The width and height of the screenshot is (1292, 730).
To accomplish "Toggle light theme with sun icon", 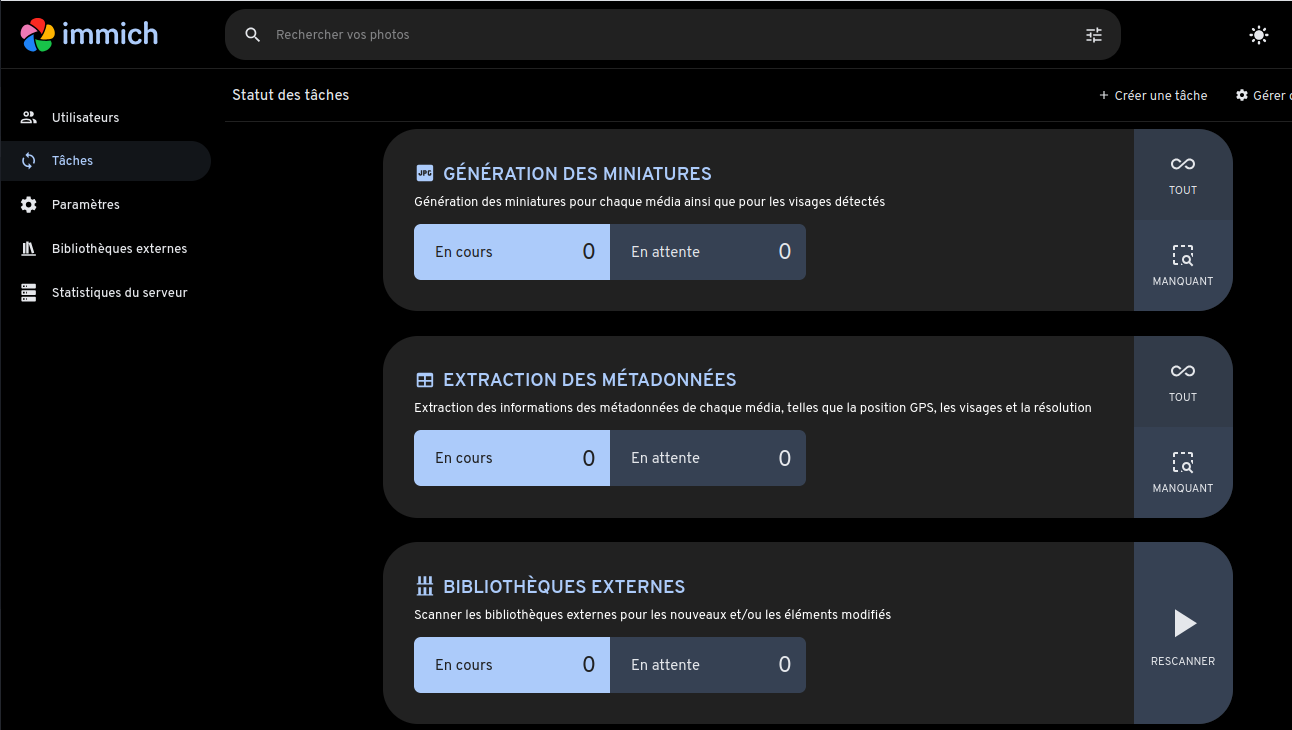I will [1258, 35].
